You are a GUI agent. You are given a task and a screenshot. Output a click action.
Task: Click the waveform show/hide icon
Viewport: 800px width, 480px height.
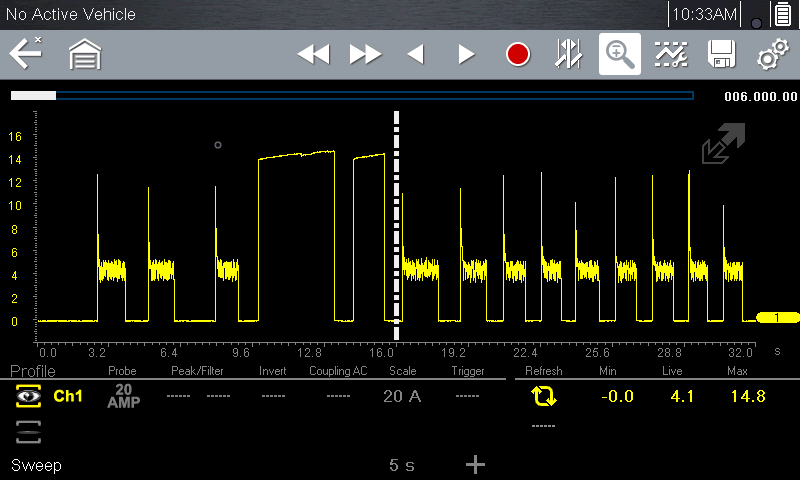pos(671,54)
